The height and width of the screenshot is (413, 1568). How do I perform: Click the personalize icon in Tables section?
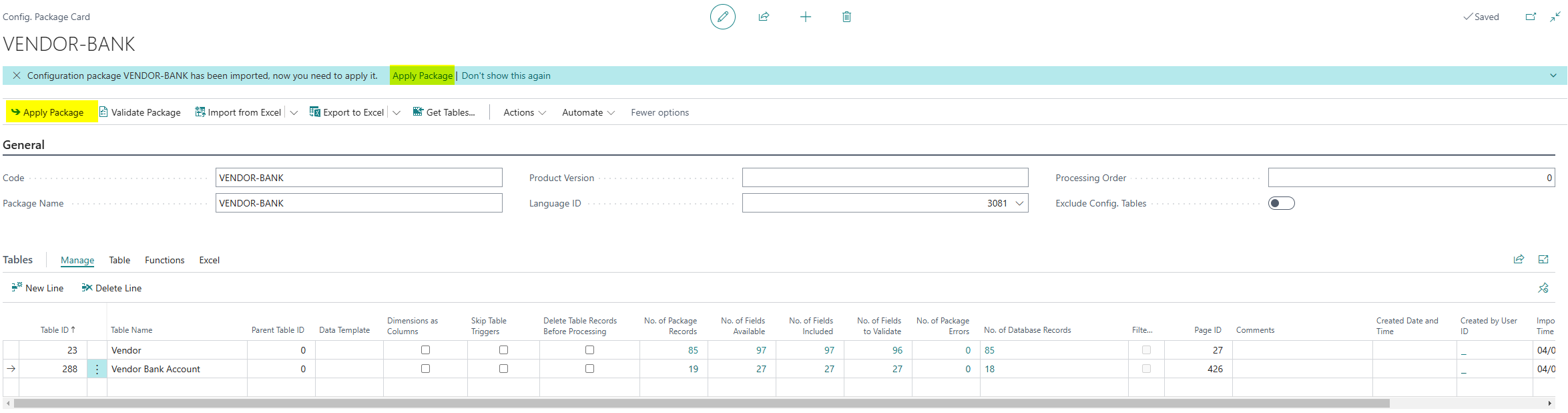click(x=1543, y=288)
